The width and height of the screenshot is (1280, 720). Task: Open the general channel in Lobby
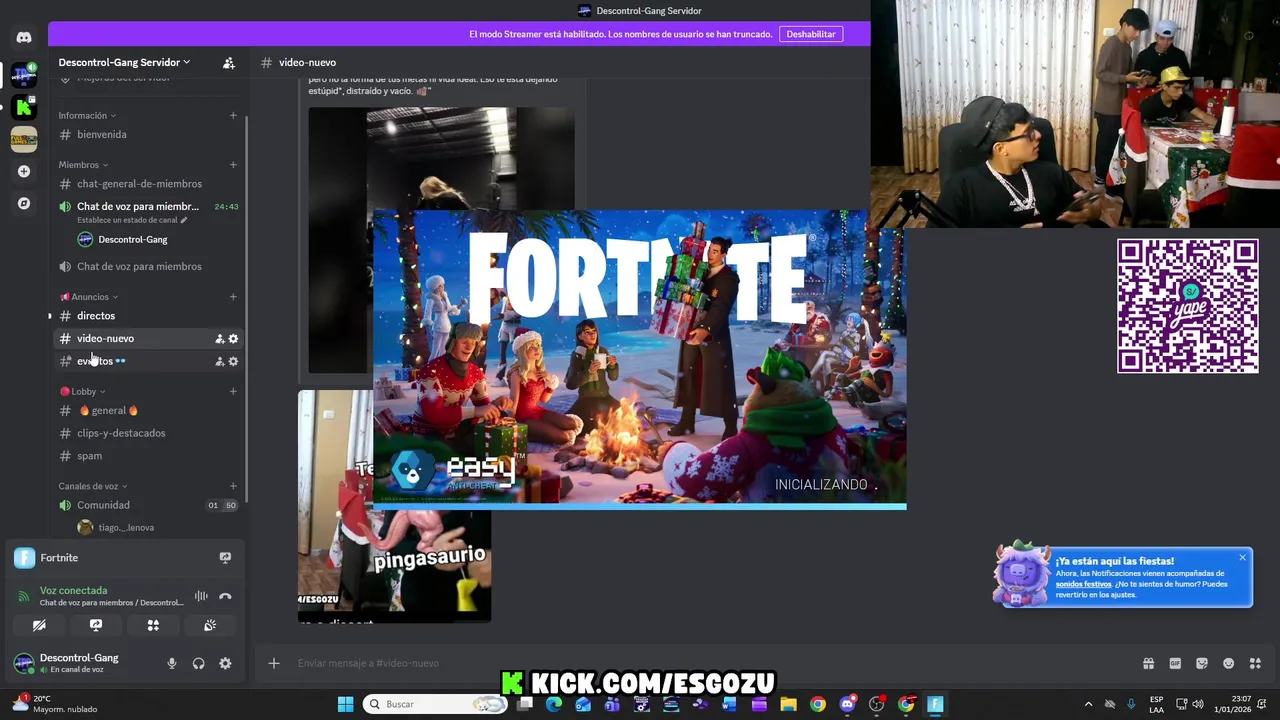147,411
